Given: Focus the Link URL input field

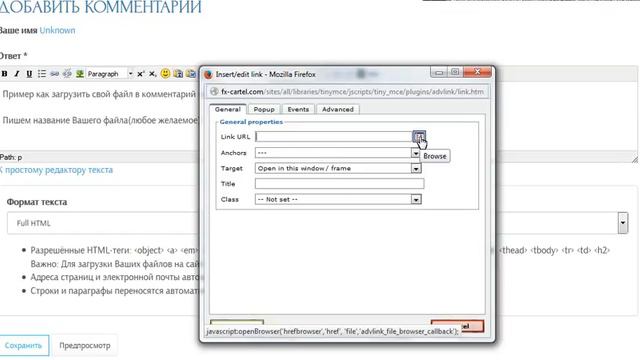Looking at the screenshot, I should click(x=333, y=137).
